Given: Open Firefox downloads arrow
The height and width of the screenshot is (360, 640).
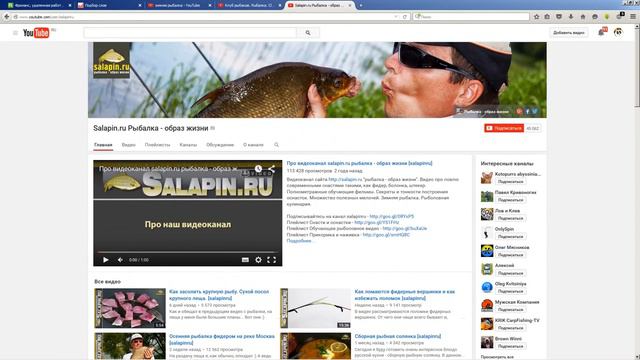Looking at the screenshot, I should [571, 17].
